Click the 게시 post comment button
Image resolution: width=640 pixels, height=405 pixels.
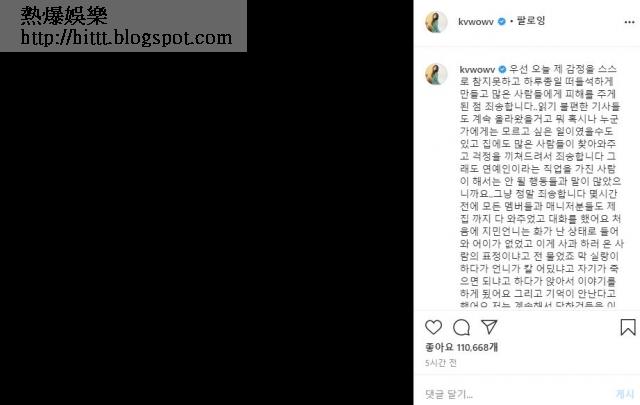coord(624,394)
